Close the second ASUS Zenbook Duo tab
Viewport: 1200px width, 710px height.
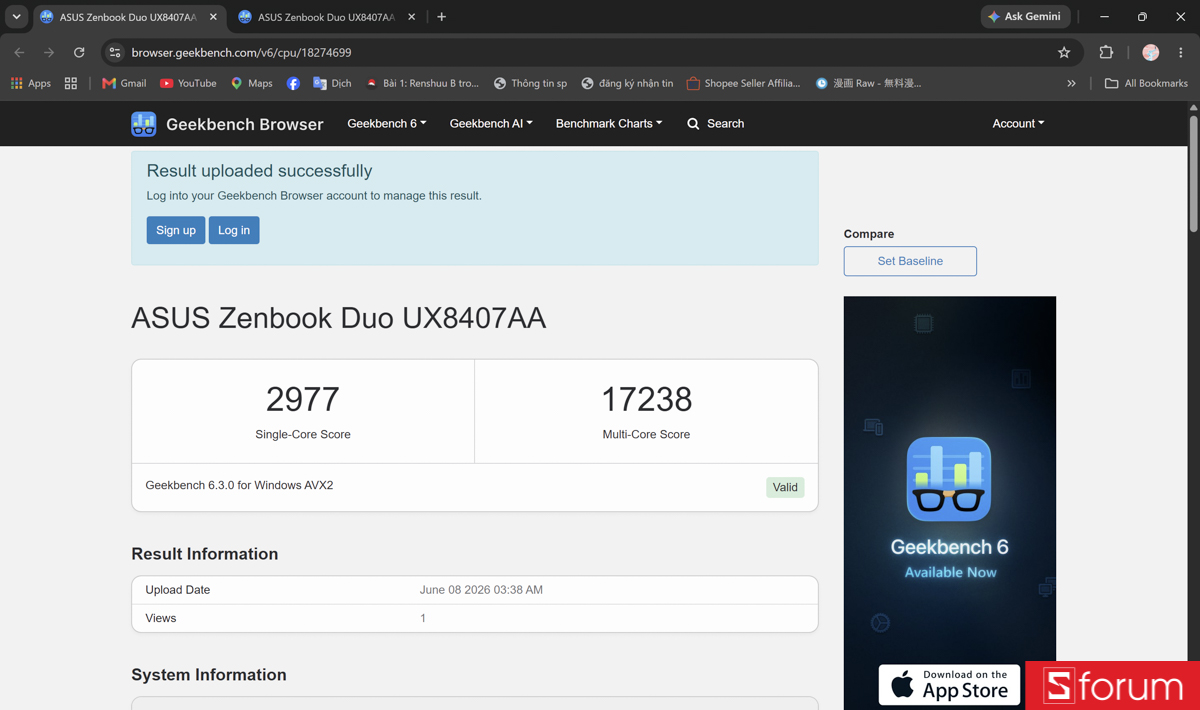click(x=411, y=17)
